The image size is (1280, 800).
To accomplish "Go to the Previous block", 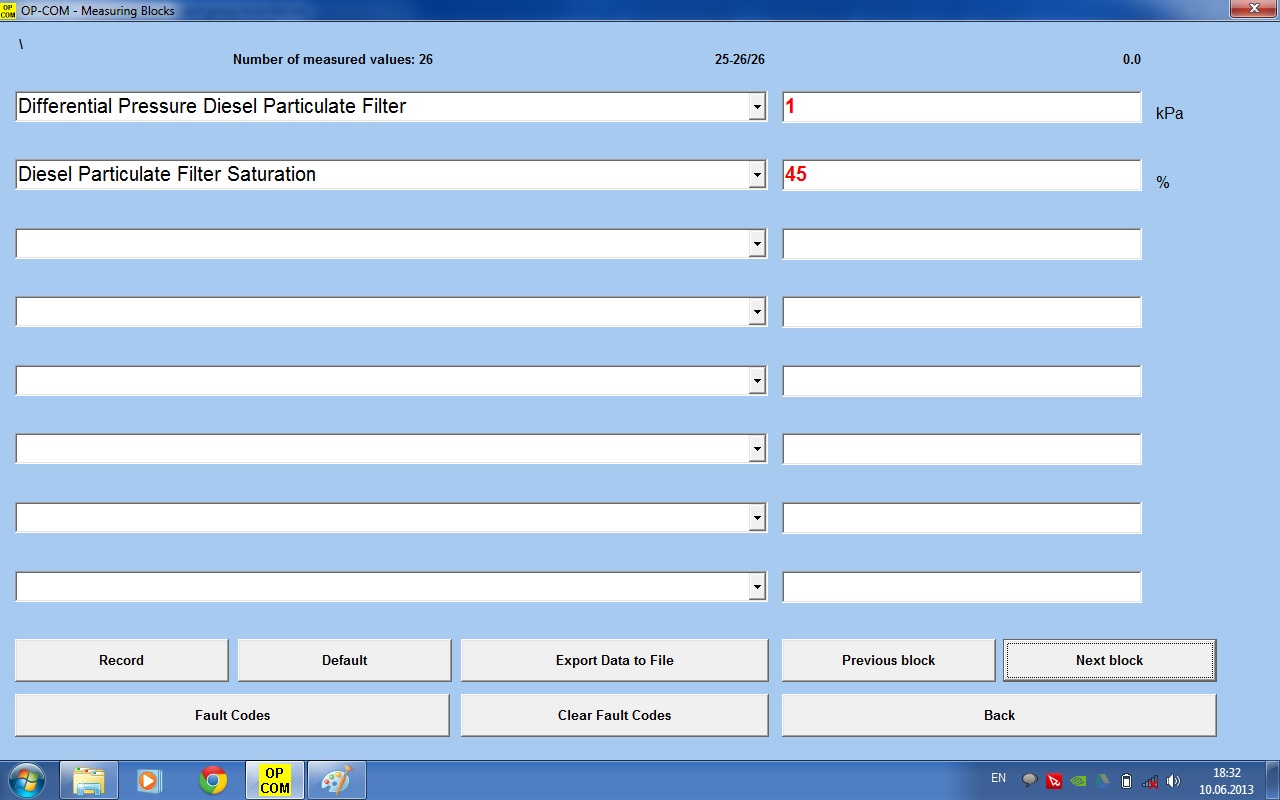I will point(888,660).
